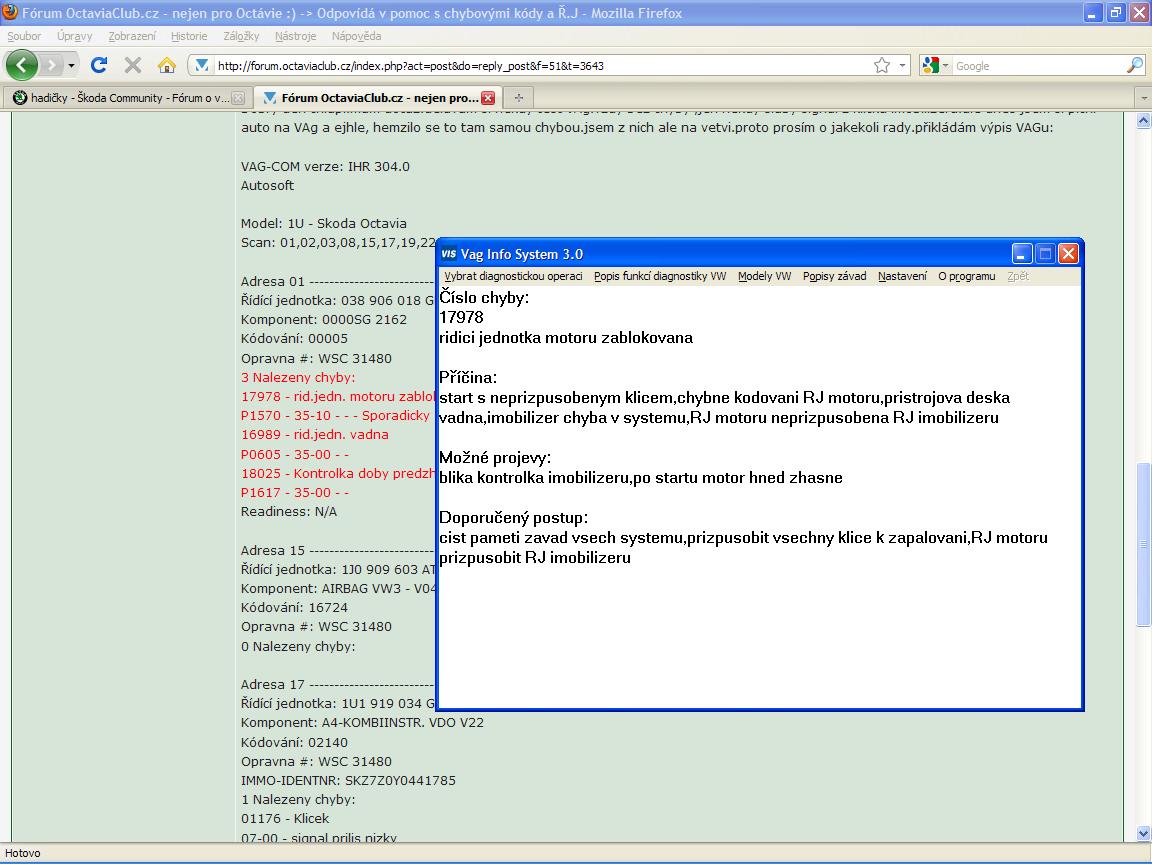Click the page vertical scrollbar thumb
This screenshot has width=1152, height=864.
1143,545
